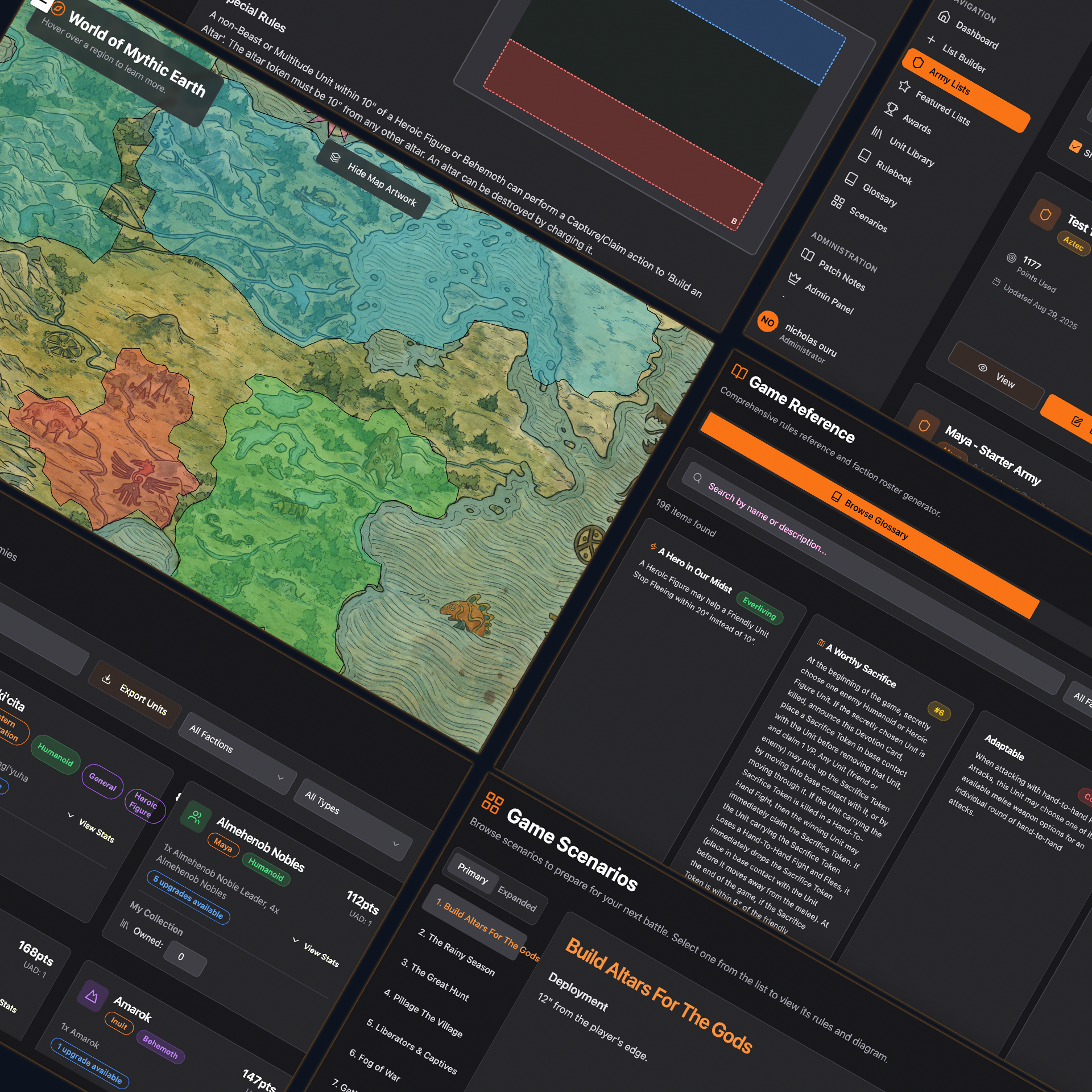The width and height of the screenshot is (1092, 1092).
Task: Click the compass icon beside World of Mythic Earth
Action: click(58, 9)
